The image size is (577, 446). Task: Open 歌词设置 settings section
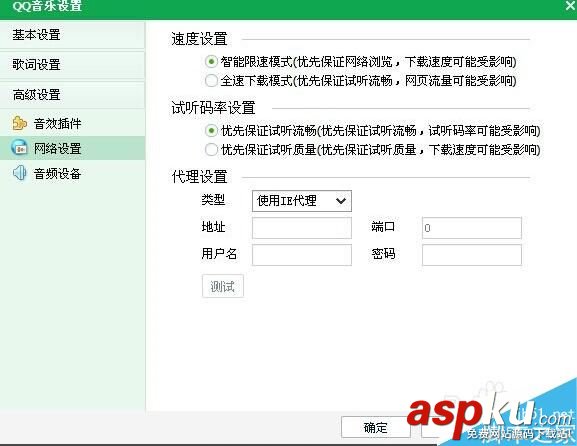(x=72, y=65)
